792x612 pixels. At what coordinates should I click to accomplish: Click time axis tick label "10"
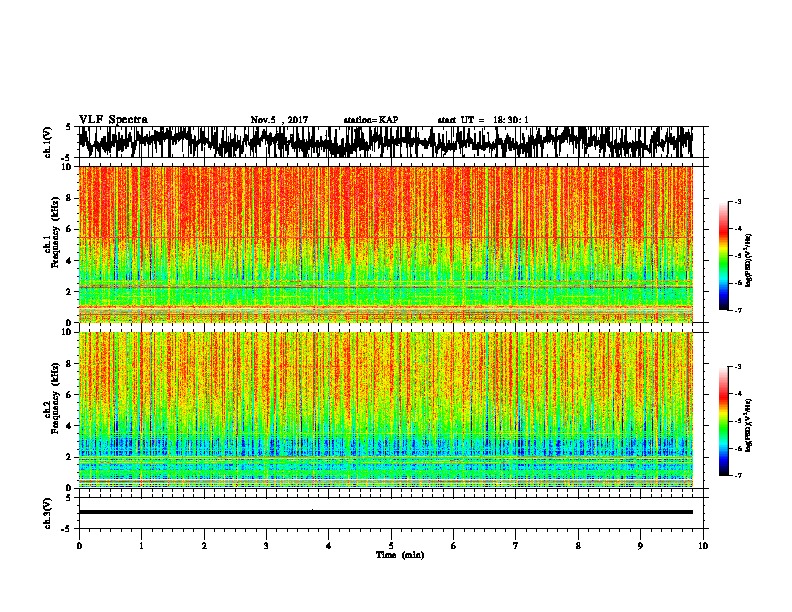point(703,545)
